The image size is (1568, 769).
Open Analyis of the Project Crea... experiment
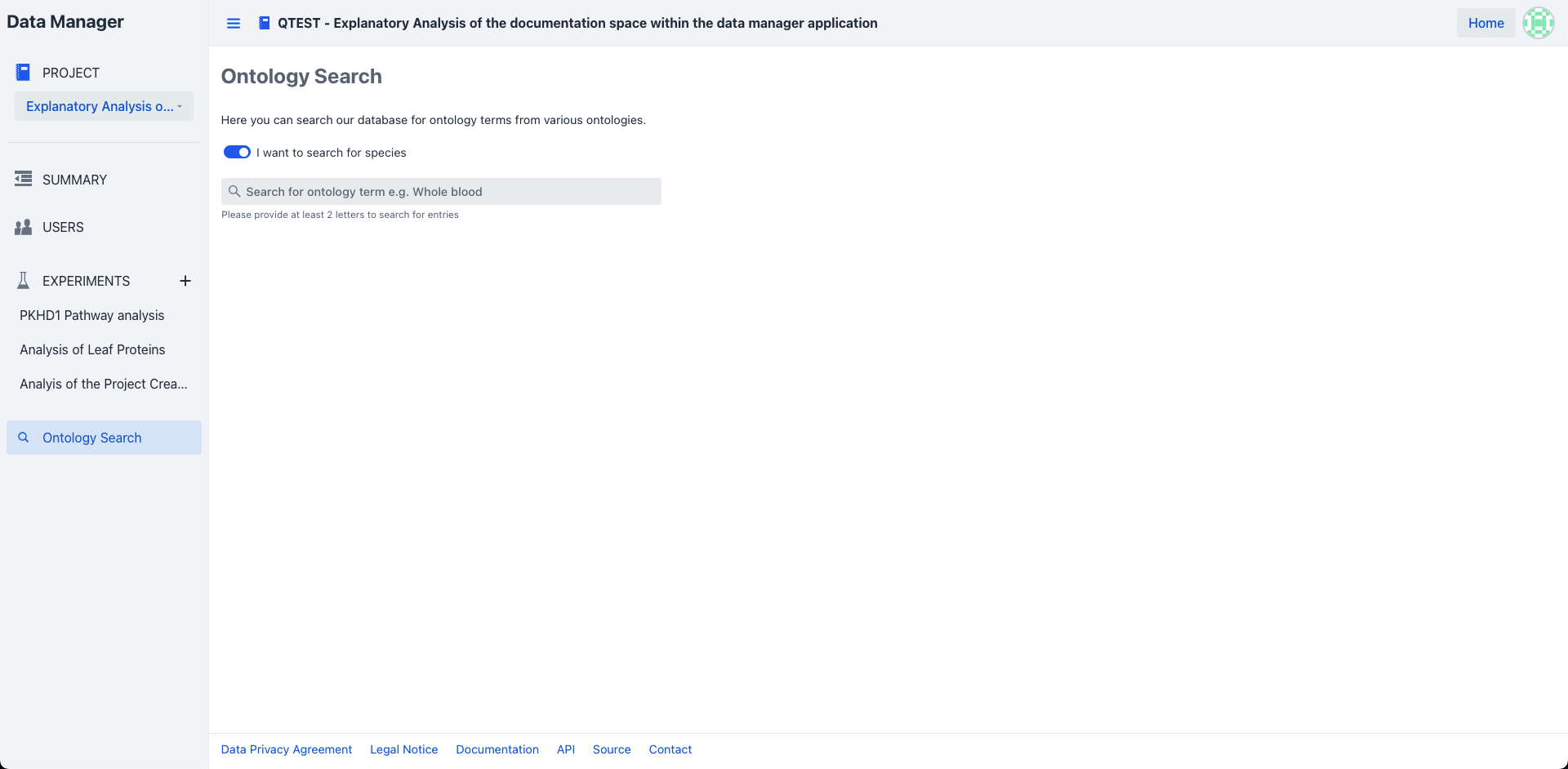click(x=103, y=384)
